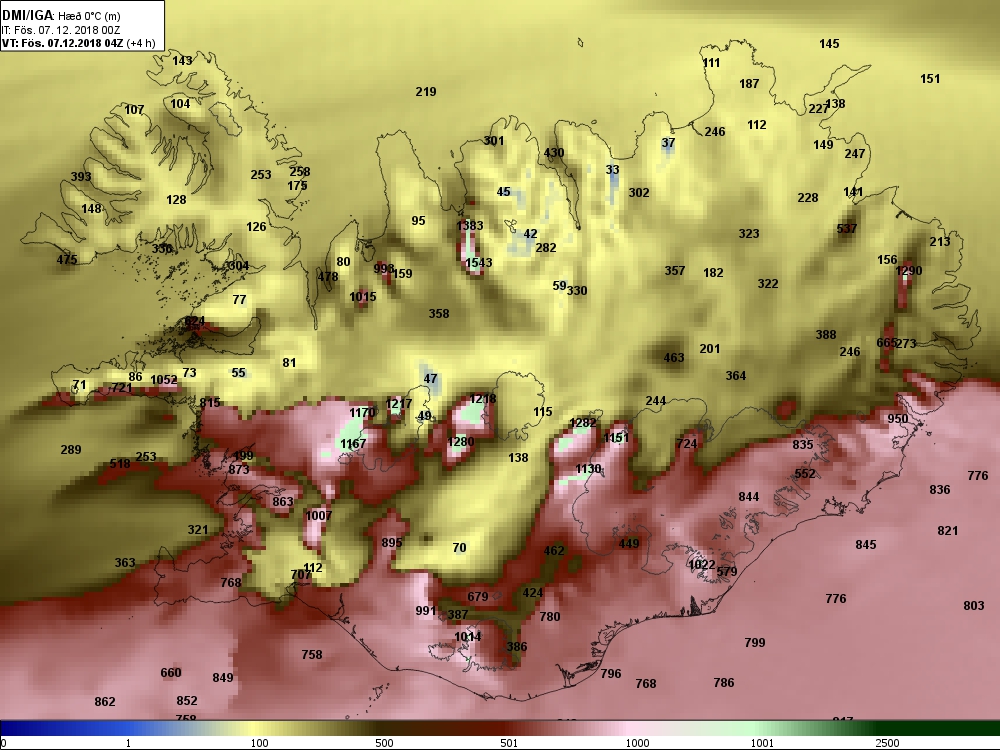Viewport: 1000px width, 750px height.
Task: Click the 1543 height value on the map
Action: (478, 263)
